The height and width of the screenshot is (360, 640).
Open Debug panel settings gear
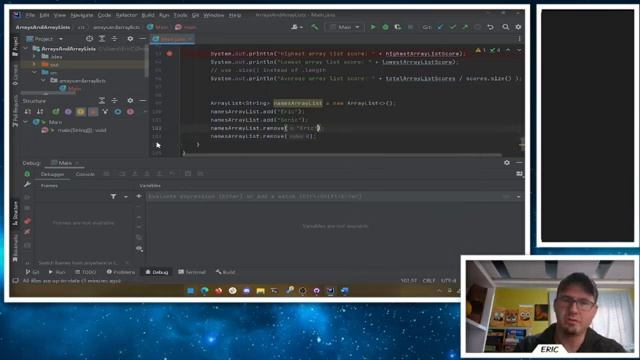pyautogui.click(x=507, y=162)
